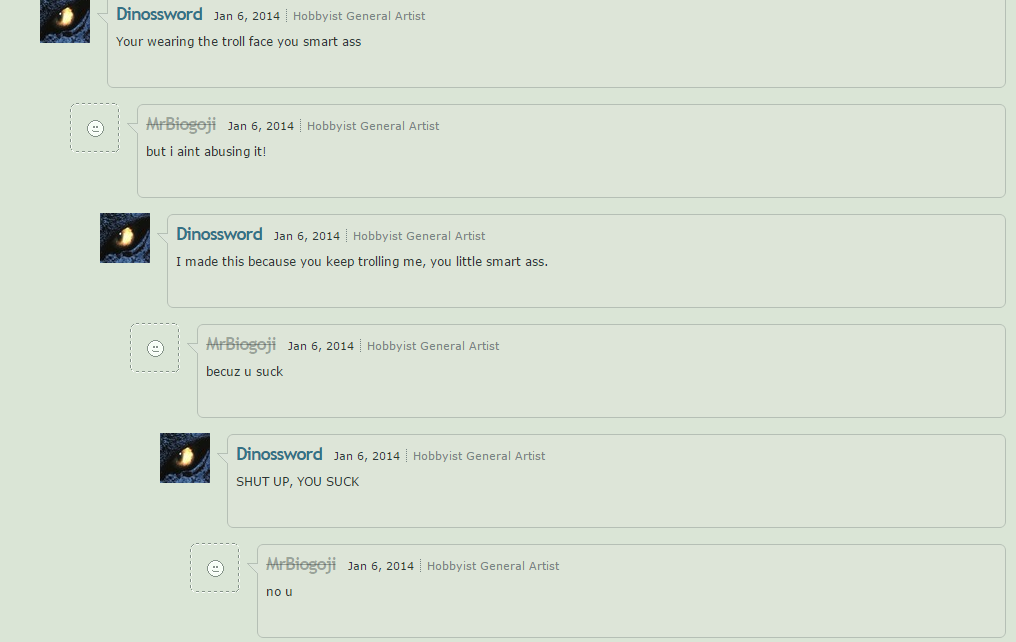Open Dinossword profile link above 'Your wearing the troll face'
Viewport: 1016px width, 642px height.
pyautogui.click(x=159, y=14)
